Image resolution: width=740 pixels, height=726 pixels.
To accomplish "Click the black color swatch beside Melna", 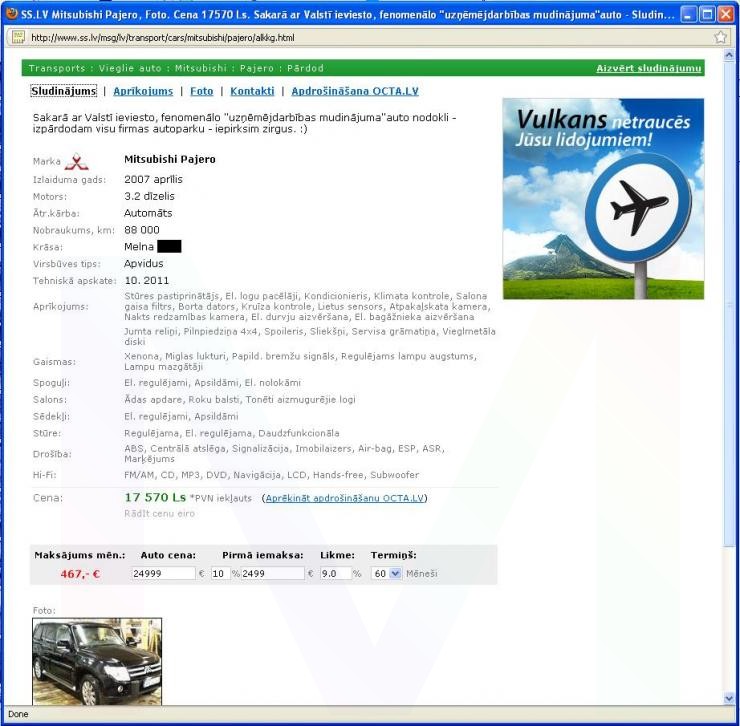I will 169,246.
